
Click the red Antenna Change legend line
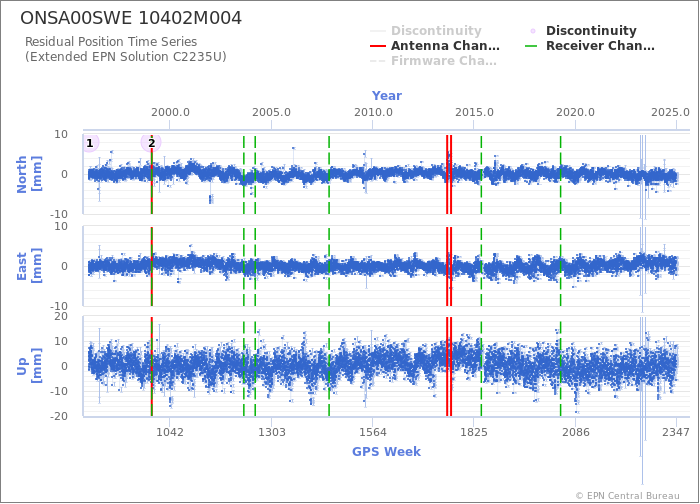378,46
